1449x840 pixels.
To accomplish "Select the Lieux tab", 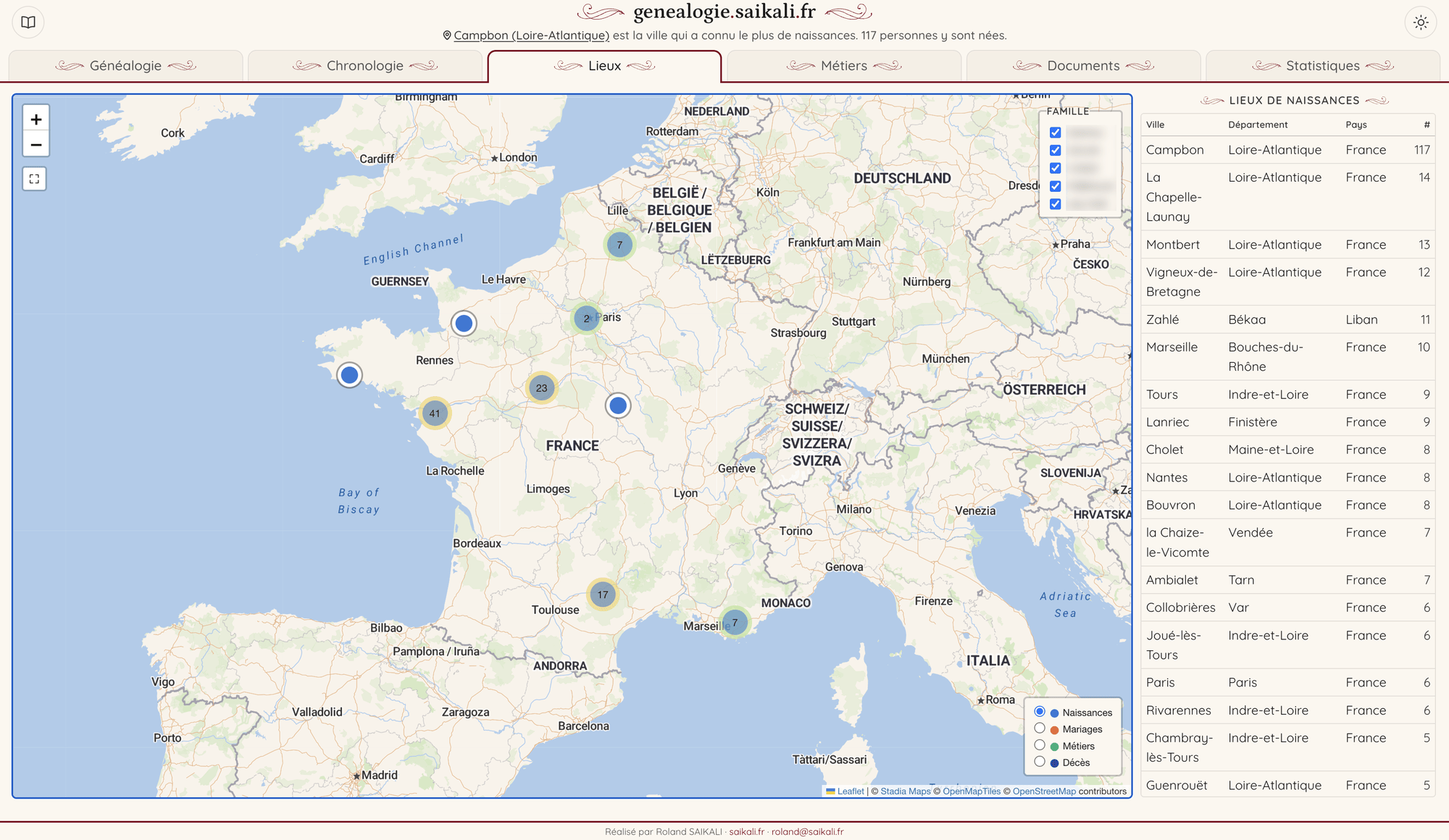I will [x=604, y=66].
